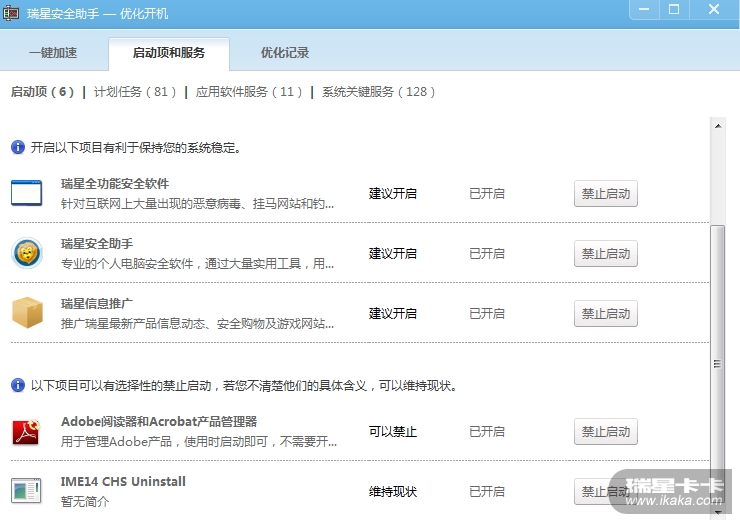
Task: Show the 计划任务 (81) list
Action: tap(135, 92)
